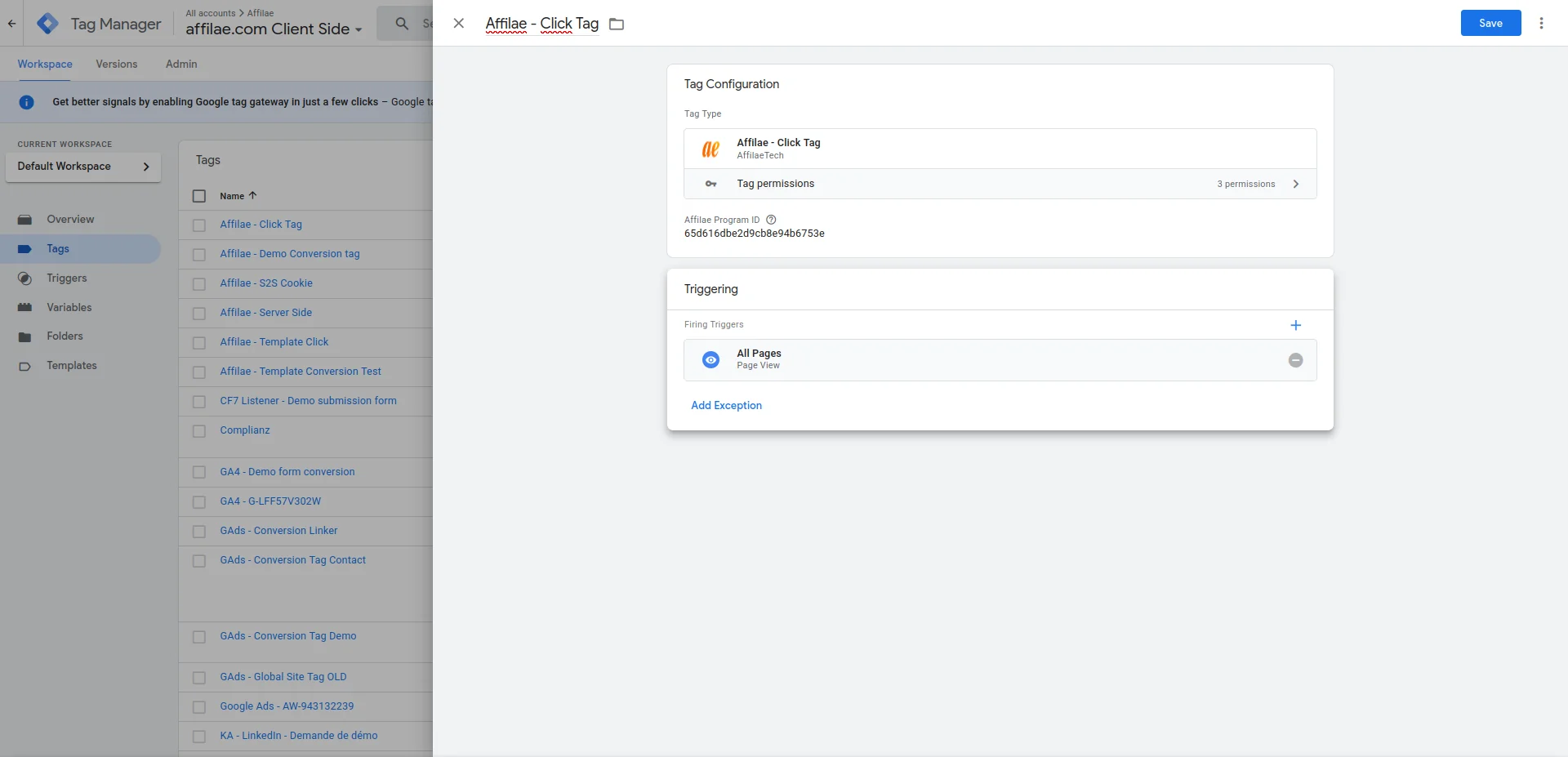
Task: Check the Affilae - Template Click checkbox
Action: [x=199, y=342]
